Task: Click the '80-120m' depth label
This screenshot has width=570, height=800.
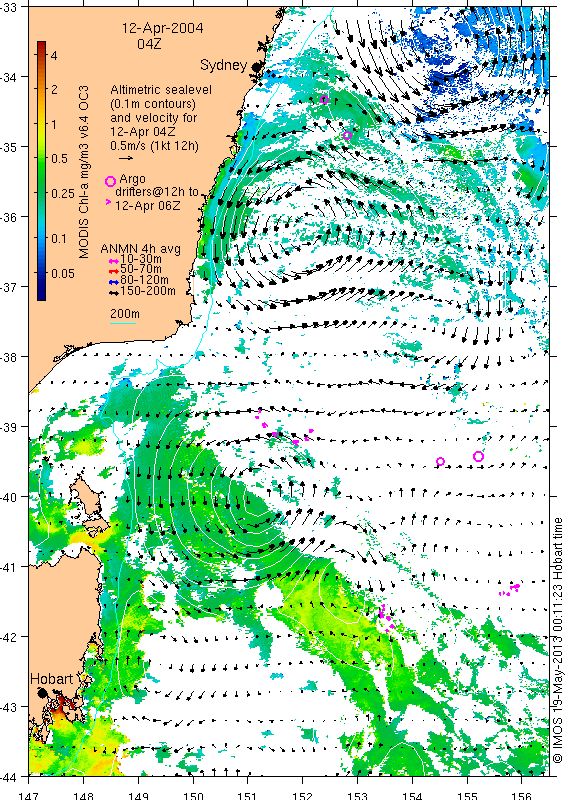Action: click(144, 280)
